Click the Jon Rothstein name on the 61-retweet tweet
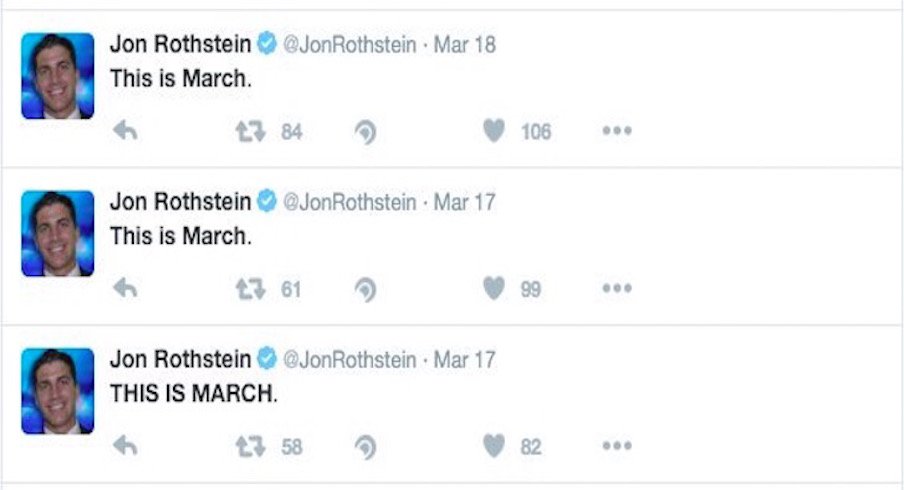The image size is (904, 490). (180, 202)
